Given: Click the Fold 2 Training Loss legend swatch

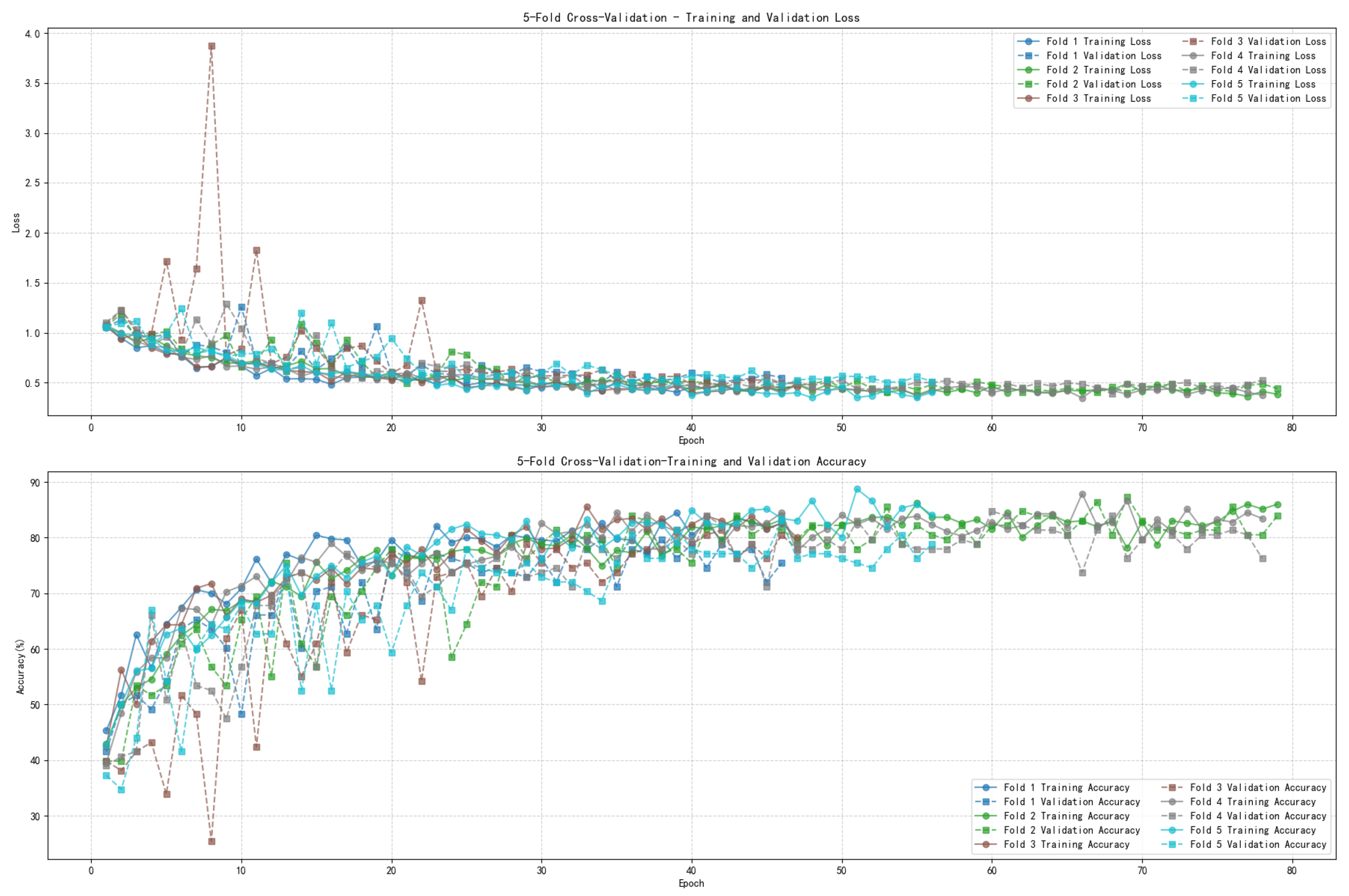Looking at the screenshot, I should [1028, 70].
